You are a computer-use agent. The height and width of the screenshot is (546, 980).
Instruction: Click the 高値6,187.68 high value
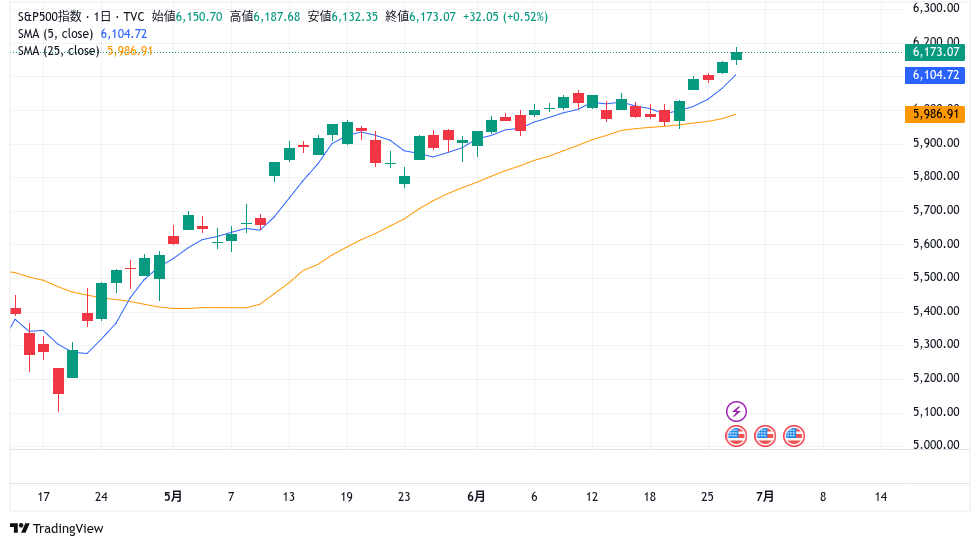[x=265, y=16]
